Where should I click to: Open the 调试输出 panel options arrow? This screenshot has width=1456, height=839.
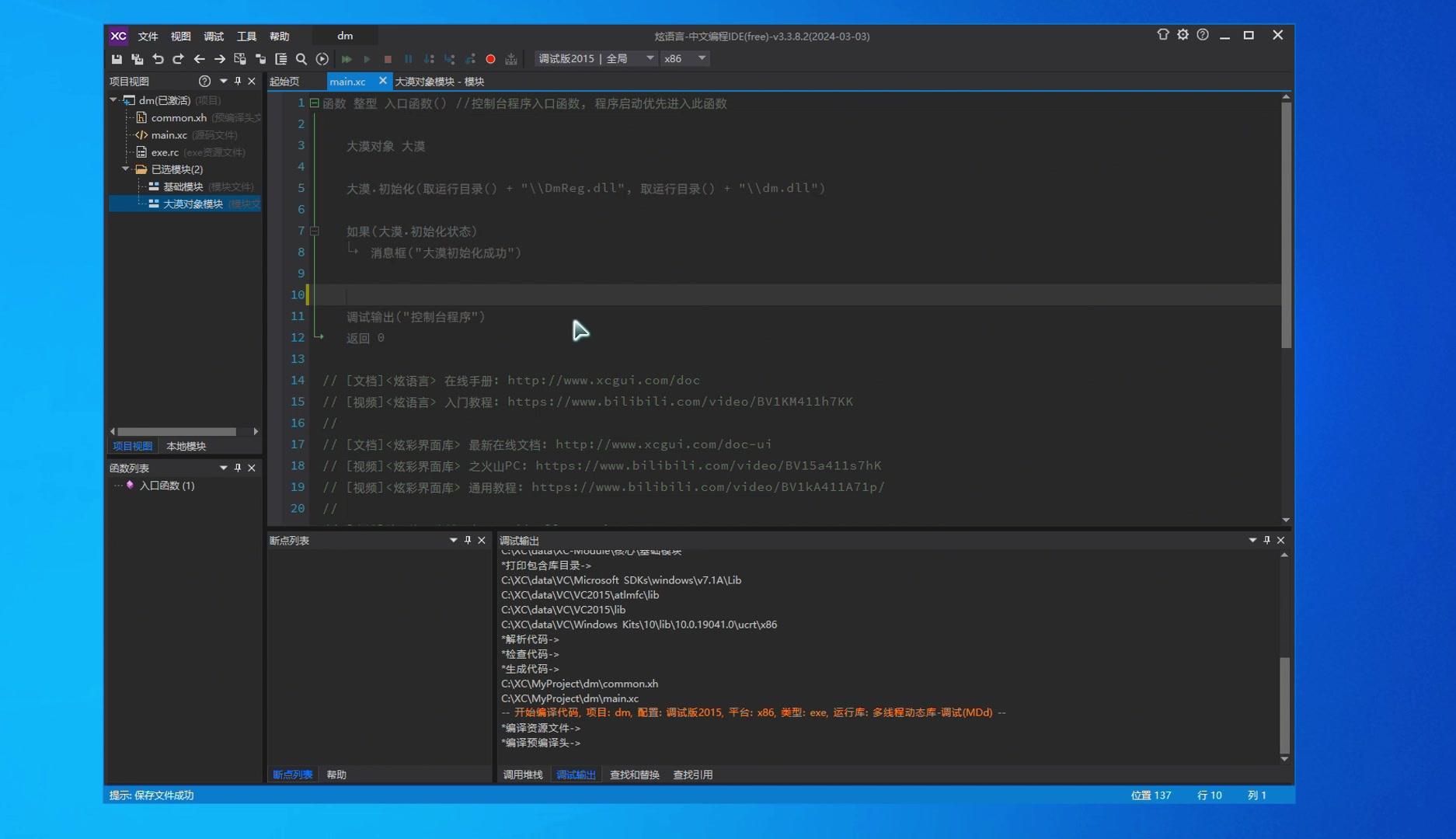(x=1252, y=540)
